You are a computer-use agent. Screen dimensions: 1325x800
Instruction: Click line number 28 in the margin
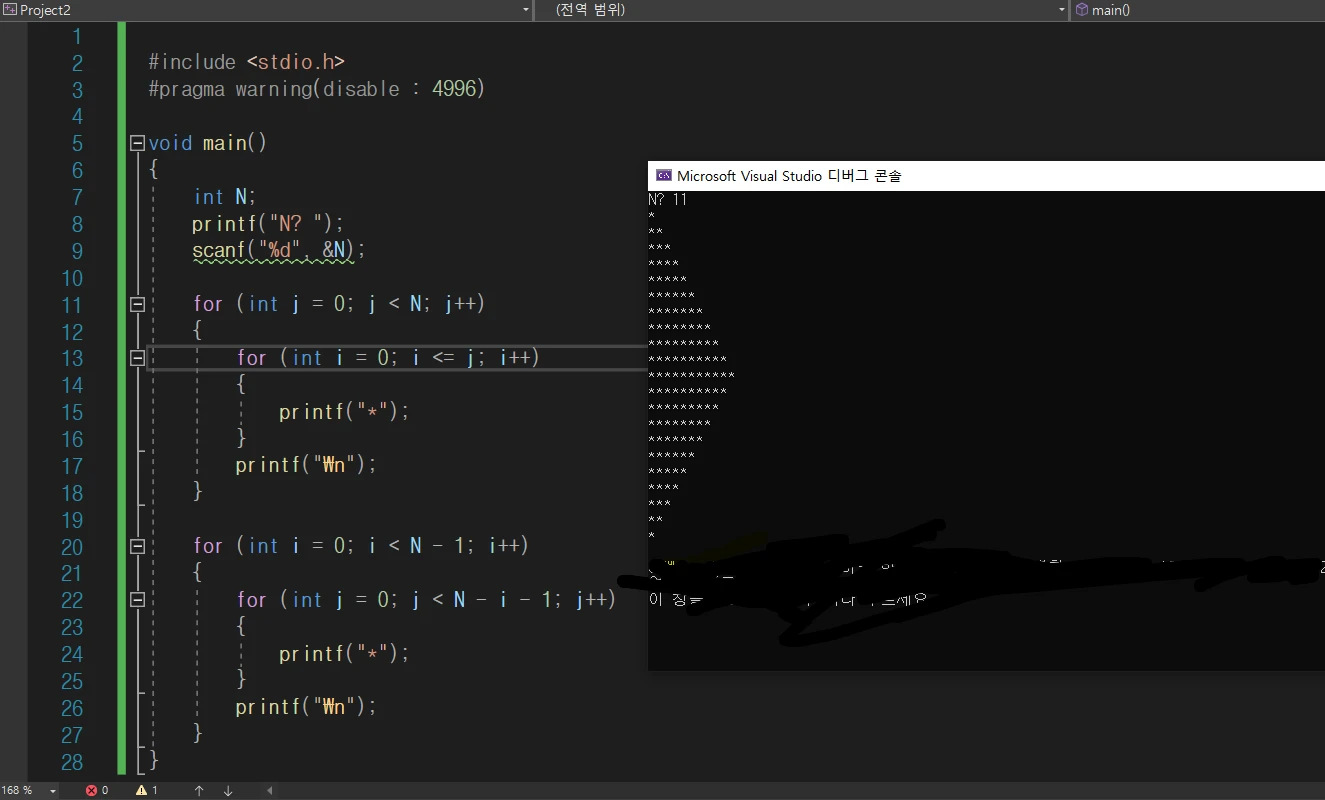point(71,761)
